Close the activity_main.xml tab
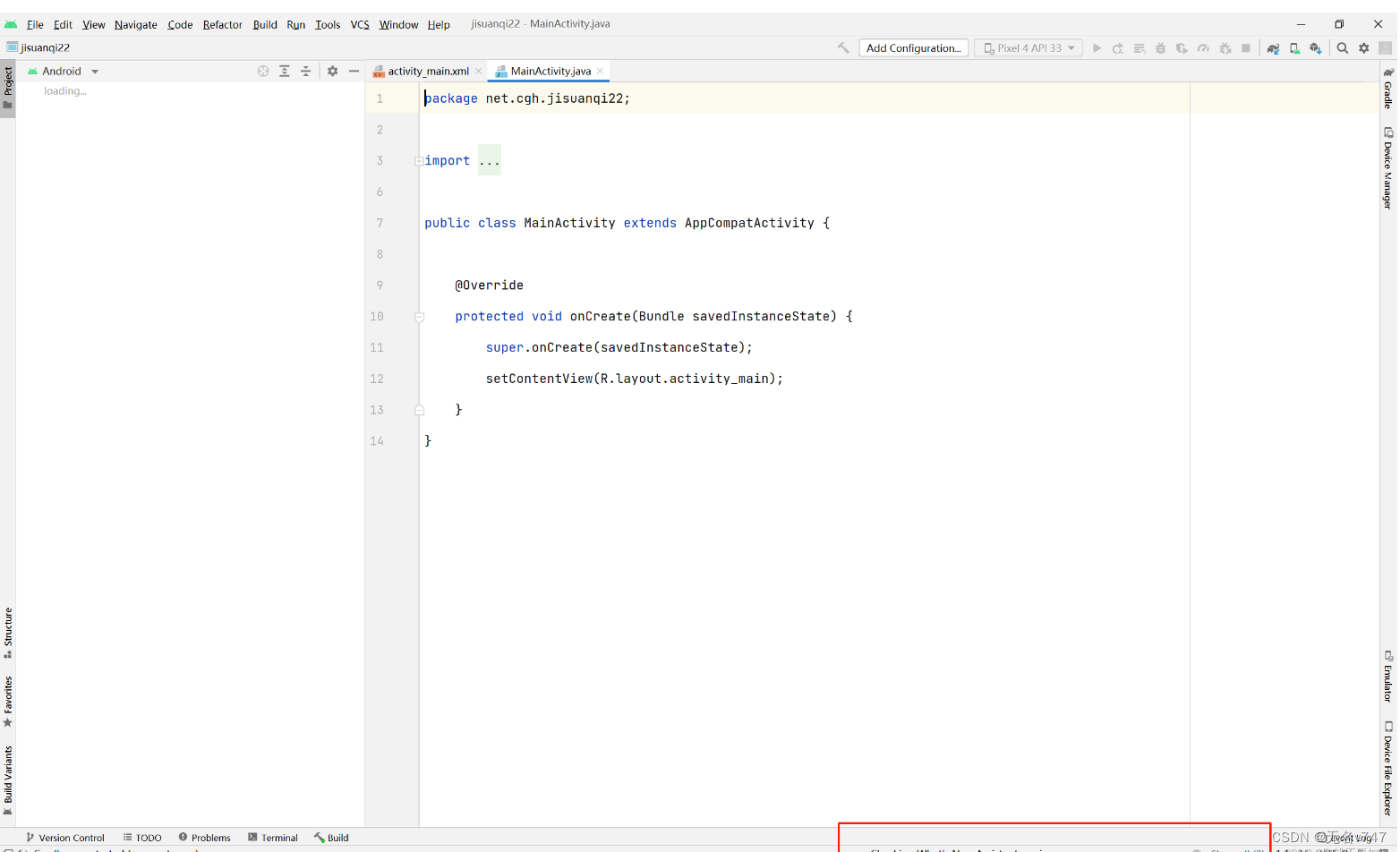 coord(479,72)
